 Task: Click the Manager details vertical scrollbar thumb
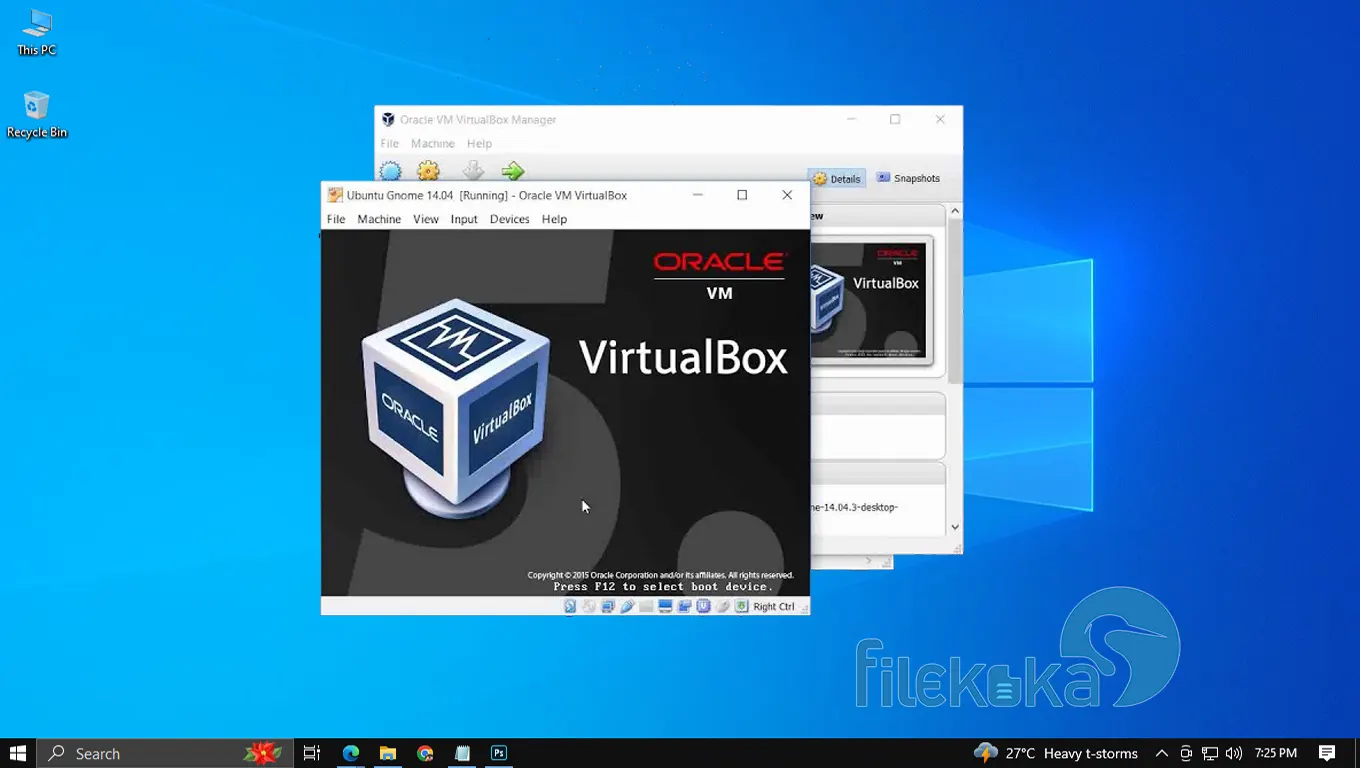point(955,300)
